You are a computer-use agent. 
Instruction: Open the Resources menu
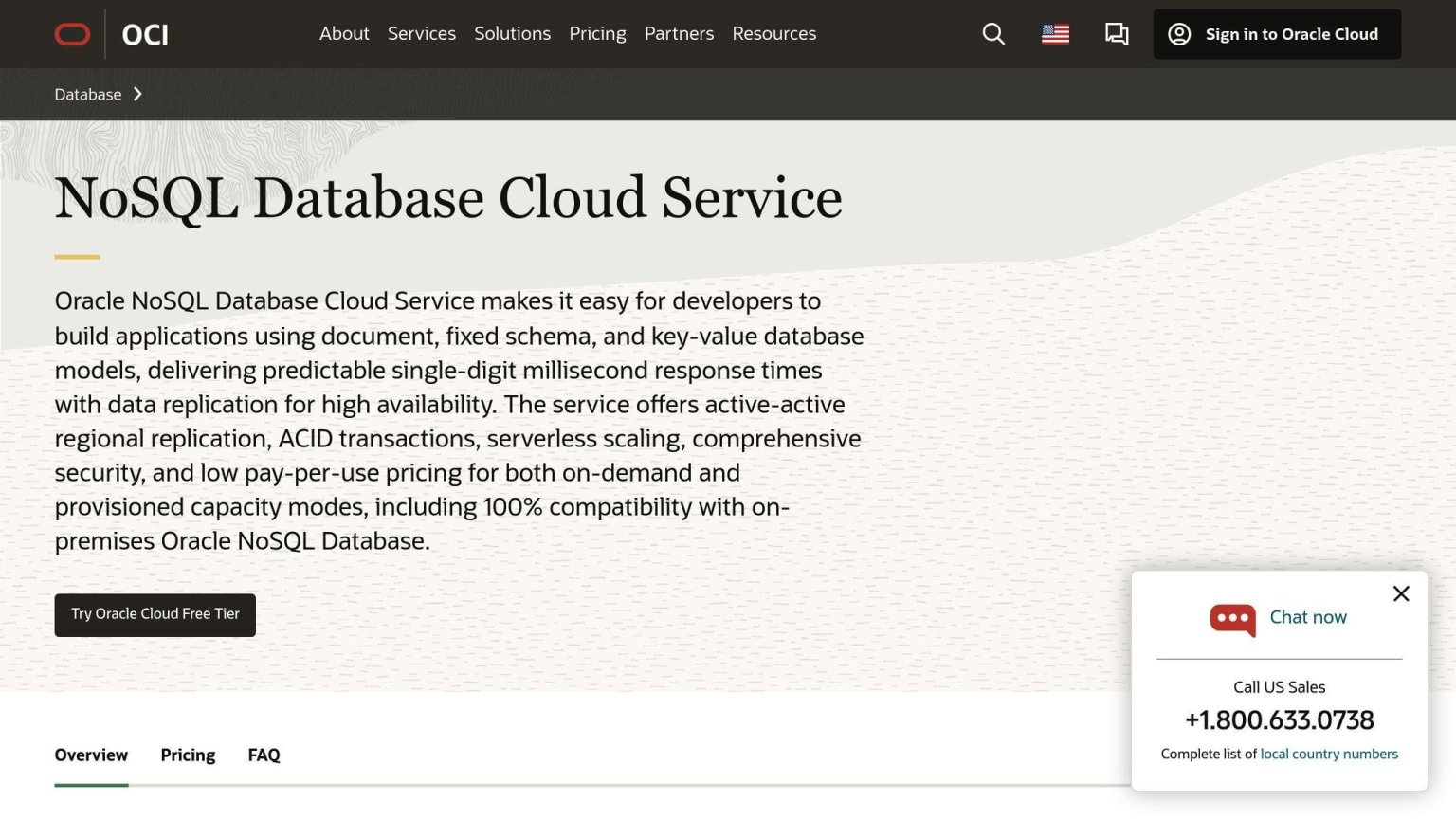coord(773,34)
